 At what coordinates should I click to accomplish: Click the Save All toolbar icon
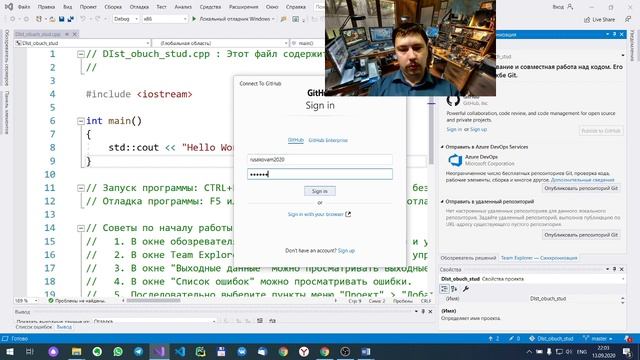point(70,19)
